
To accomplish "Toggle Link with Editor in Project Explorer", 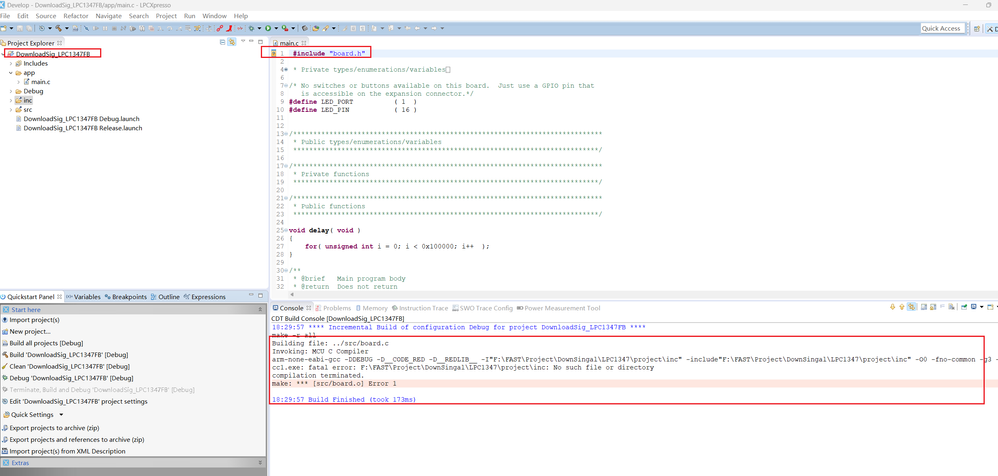I will pos(232,41).
